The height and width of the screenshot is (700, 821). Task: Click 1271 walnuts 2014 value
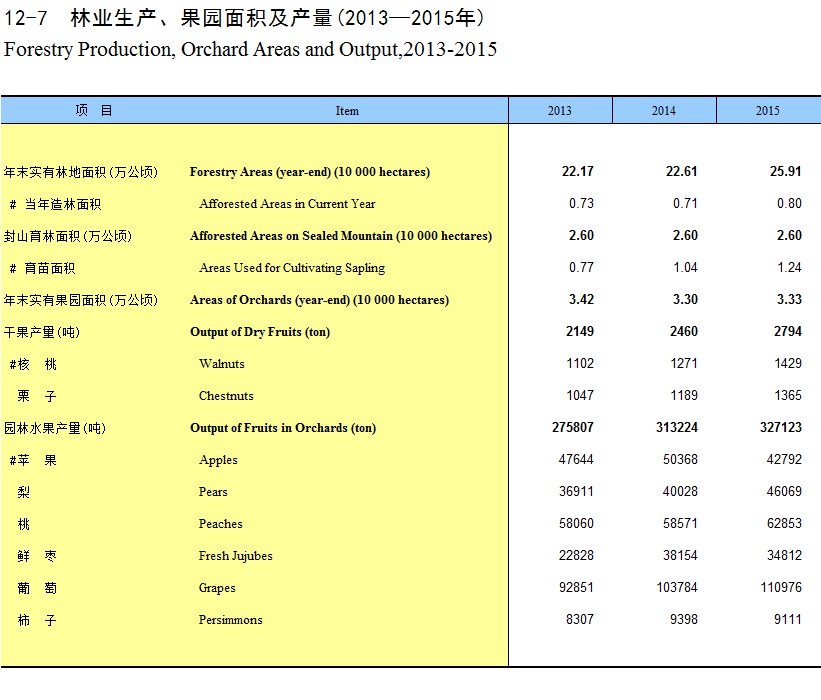click(x=684, y=363)
